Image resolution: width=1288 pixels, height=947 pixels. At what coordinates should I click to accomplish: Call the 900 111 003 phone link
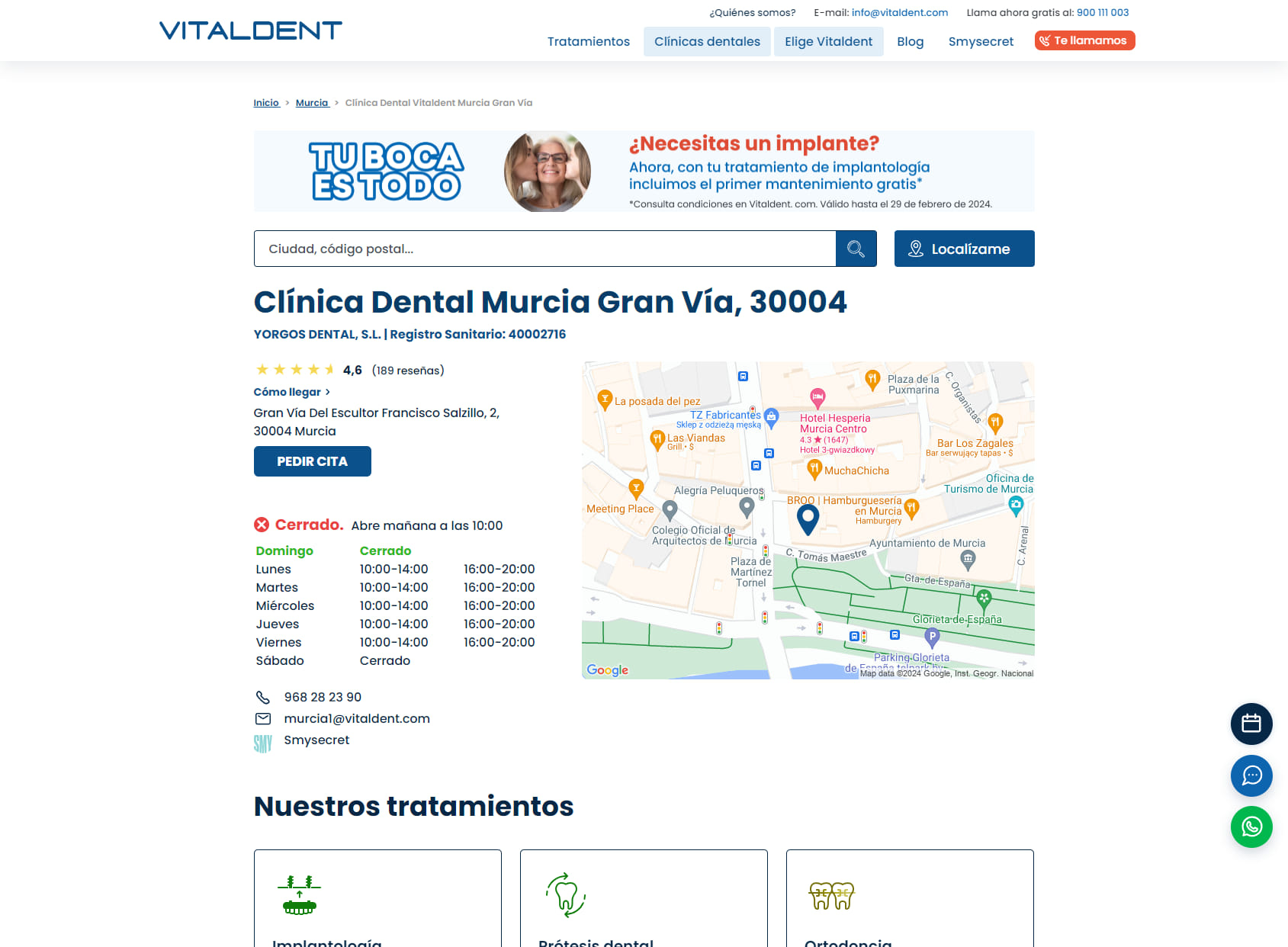(x=1103, y=12)
